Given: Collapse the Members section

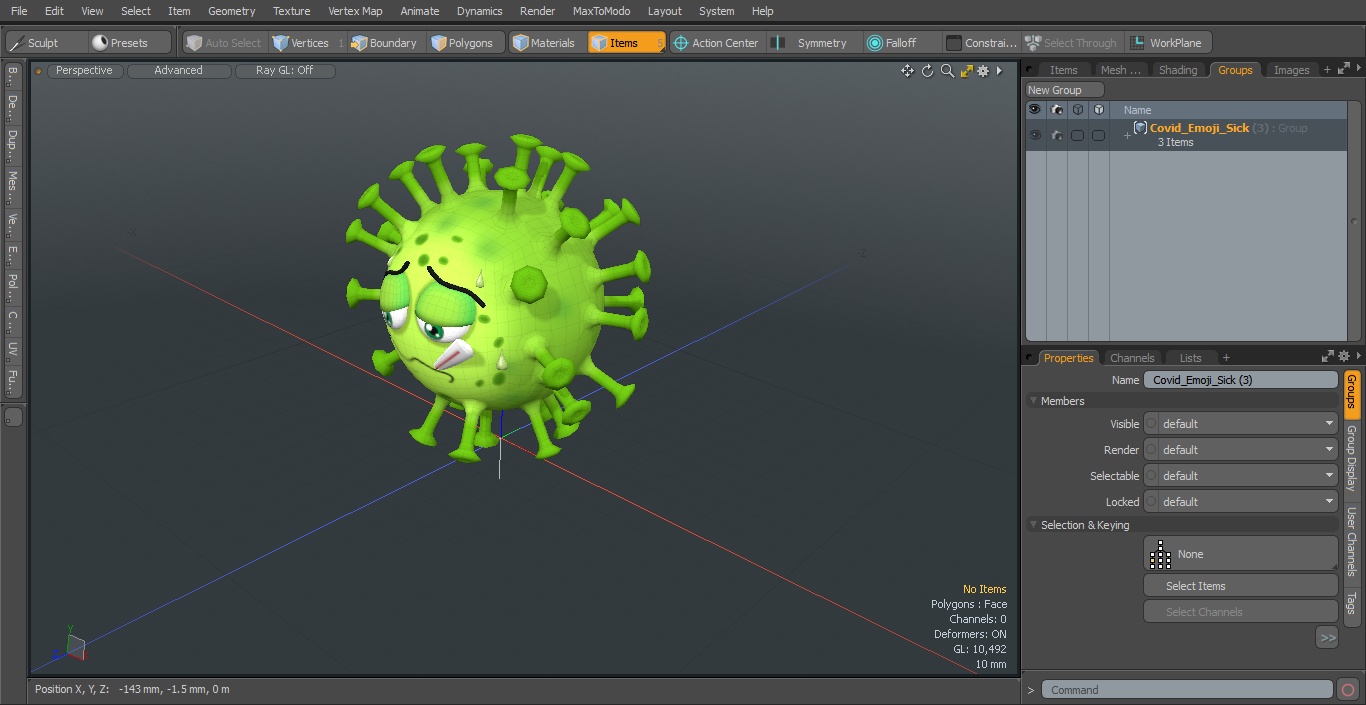Looking at the screenshot, I should coord(1034,401).
